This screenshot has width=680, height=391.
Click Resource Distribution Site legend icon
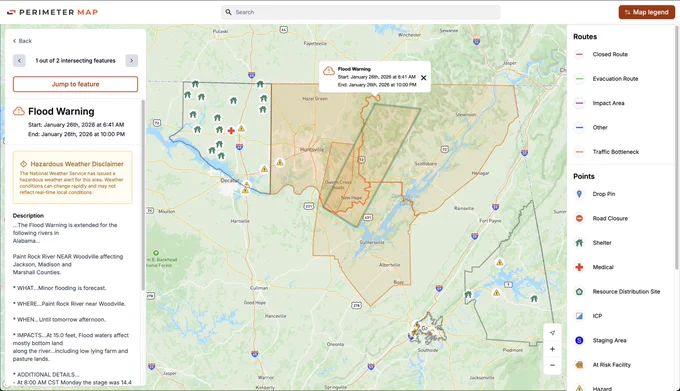pyautogui.click(x=579, y=292)
